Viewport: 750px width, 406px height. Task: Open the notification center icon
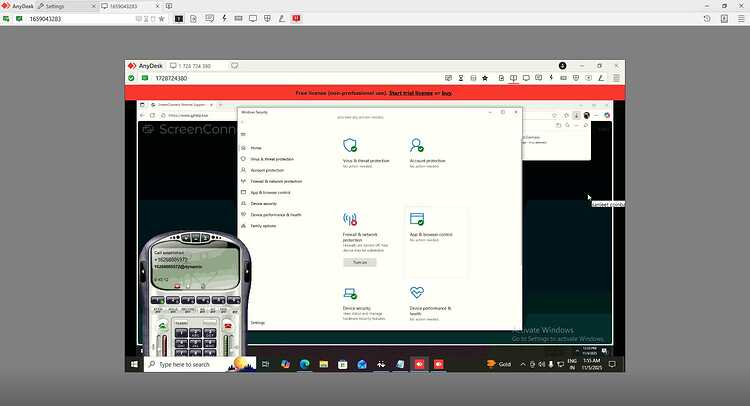point(612,364)
